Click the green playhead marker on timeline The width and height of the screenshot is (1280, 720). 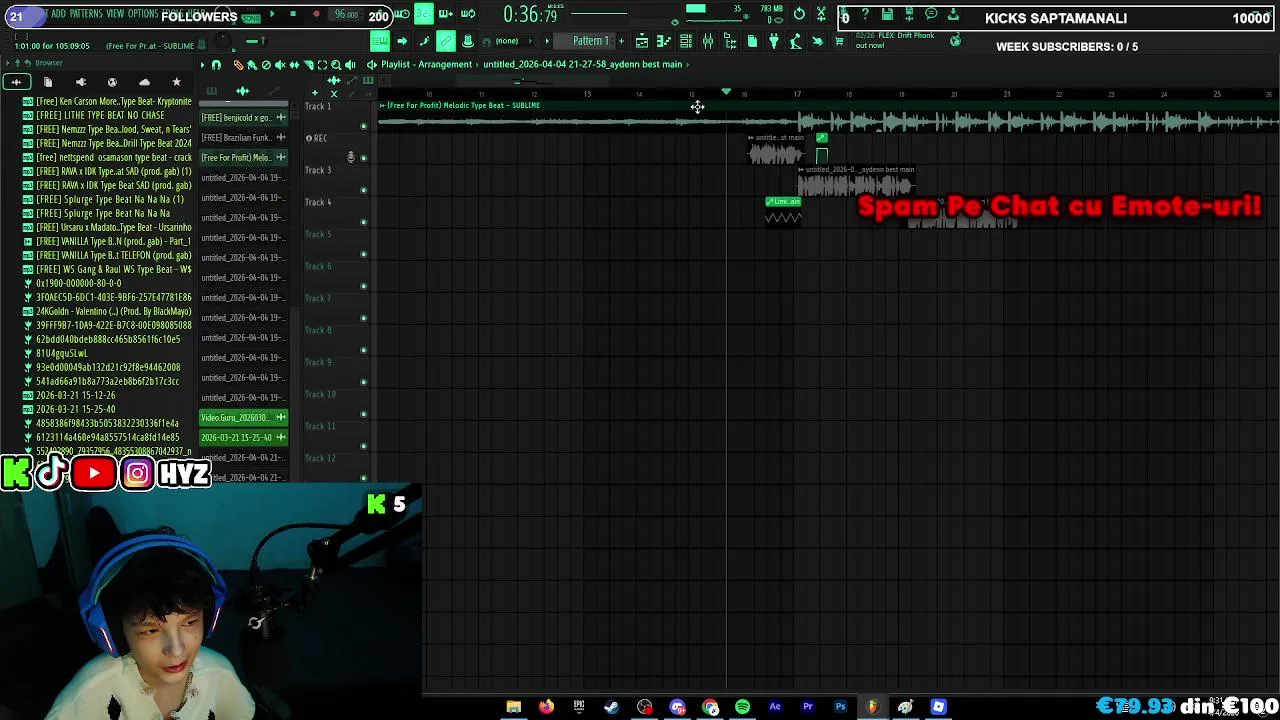[x=726, y=92]
